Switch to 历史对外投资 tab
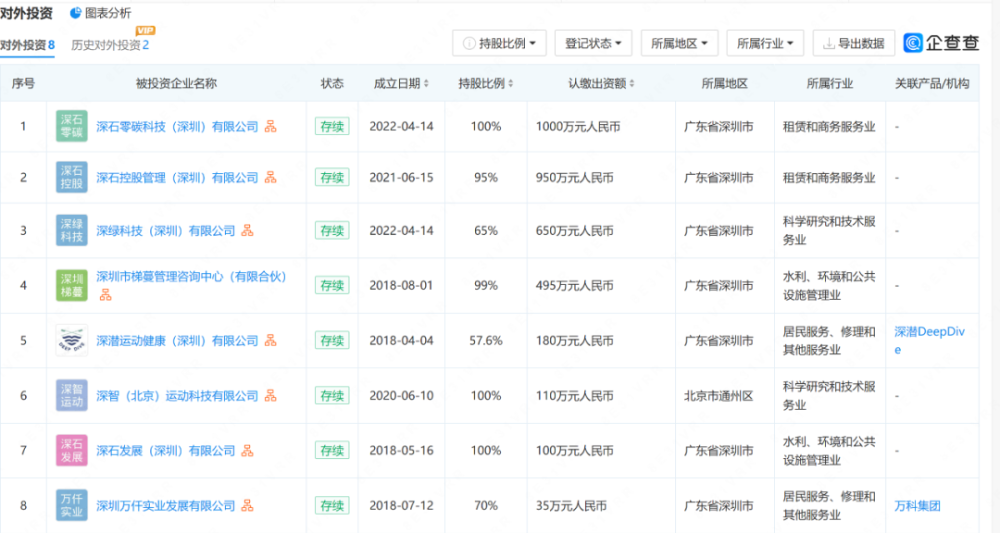Image resolution: width=1000 pixels, height=533 pixels. (110, 45)
